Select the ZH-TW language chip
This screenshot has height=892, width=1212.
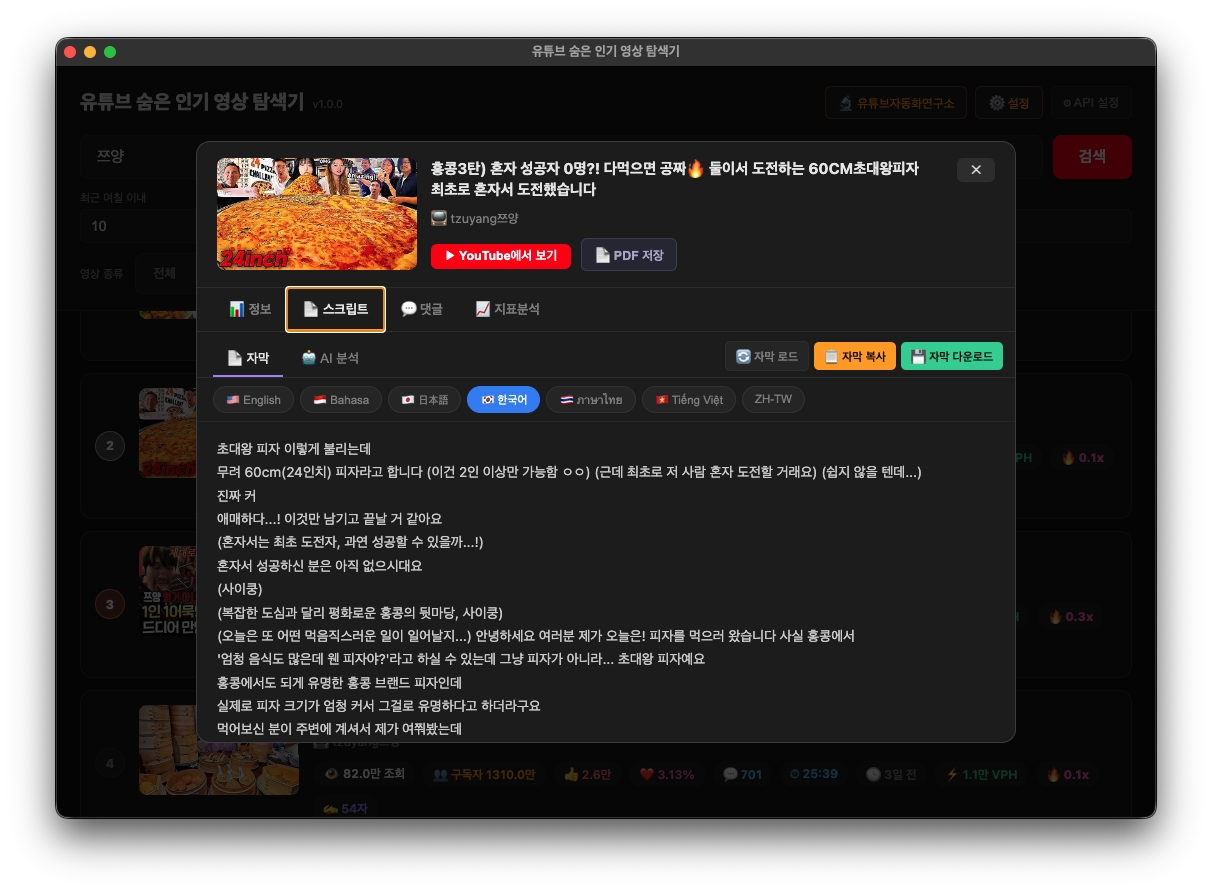773,400
